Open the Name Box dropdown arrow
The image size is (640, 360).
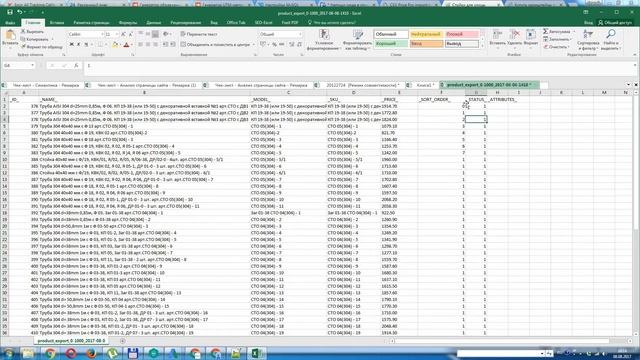click(32, 65)
